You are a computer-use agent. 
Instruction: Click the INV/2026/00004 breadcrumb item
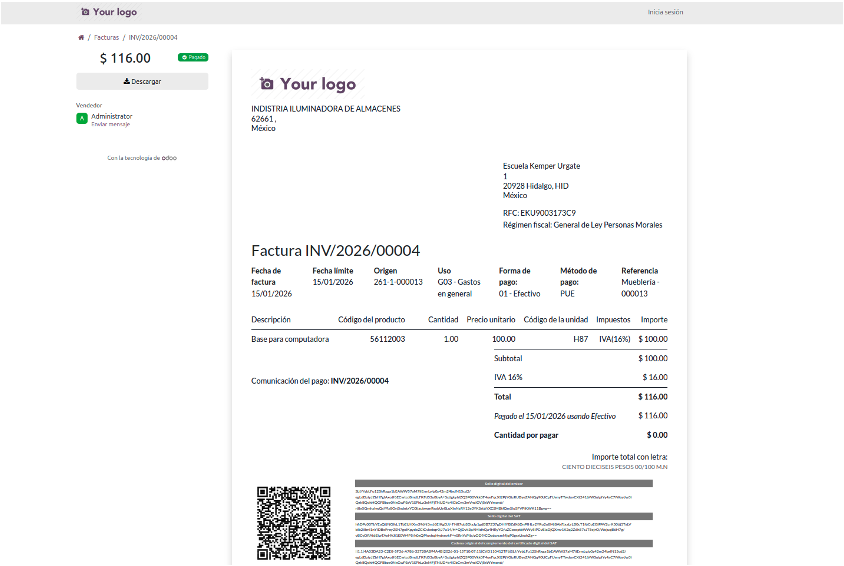coord(153,38)
